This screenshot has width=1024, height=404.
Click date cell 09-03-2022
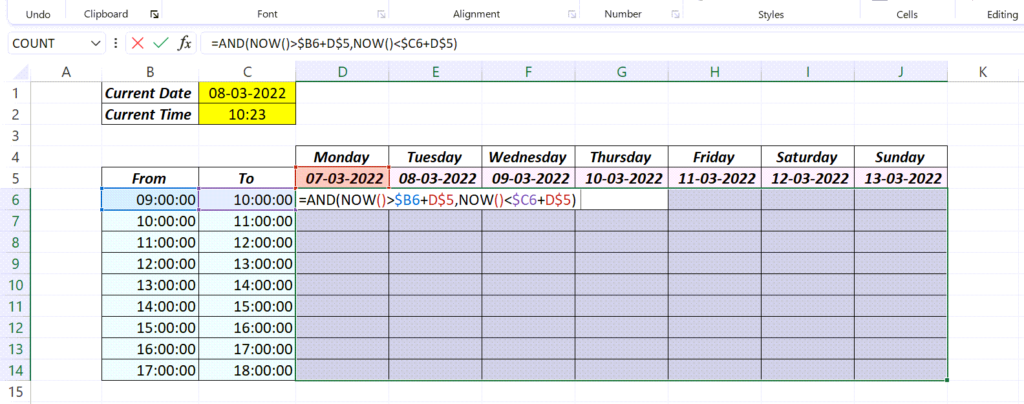(x=528, y=178)
